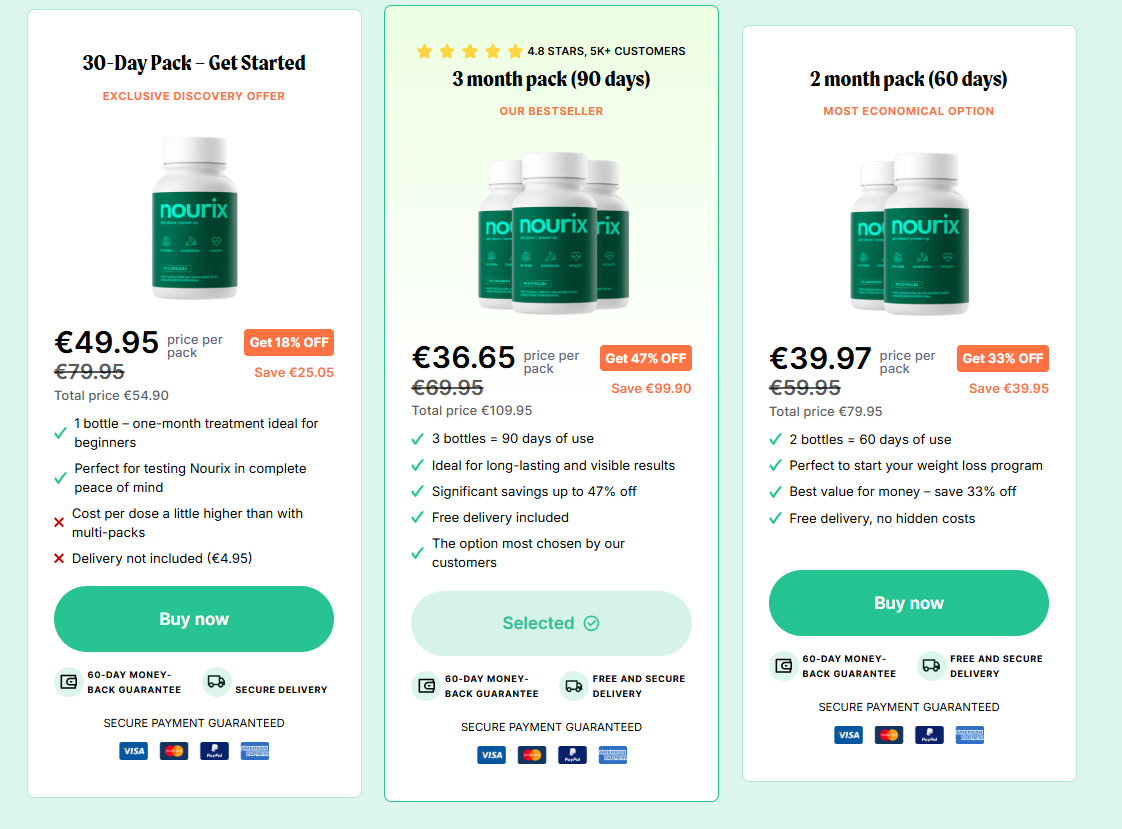This screenshot has height=829, width=1122.
Task: Click the Mastercard icon in the 3 month pack card
Action: (x=532, y=755)
